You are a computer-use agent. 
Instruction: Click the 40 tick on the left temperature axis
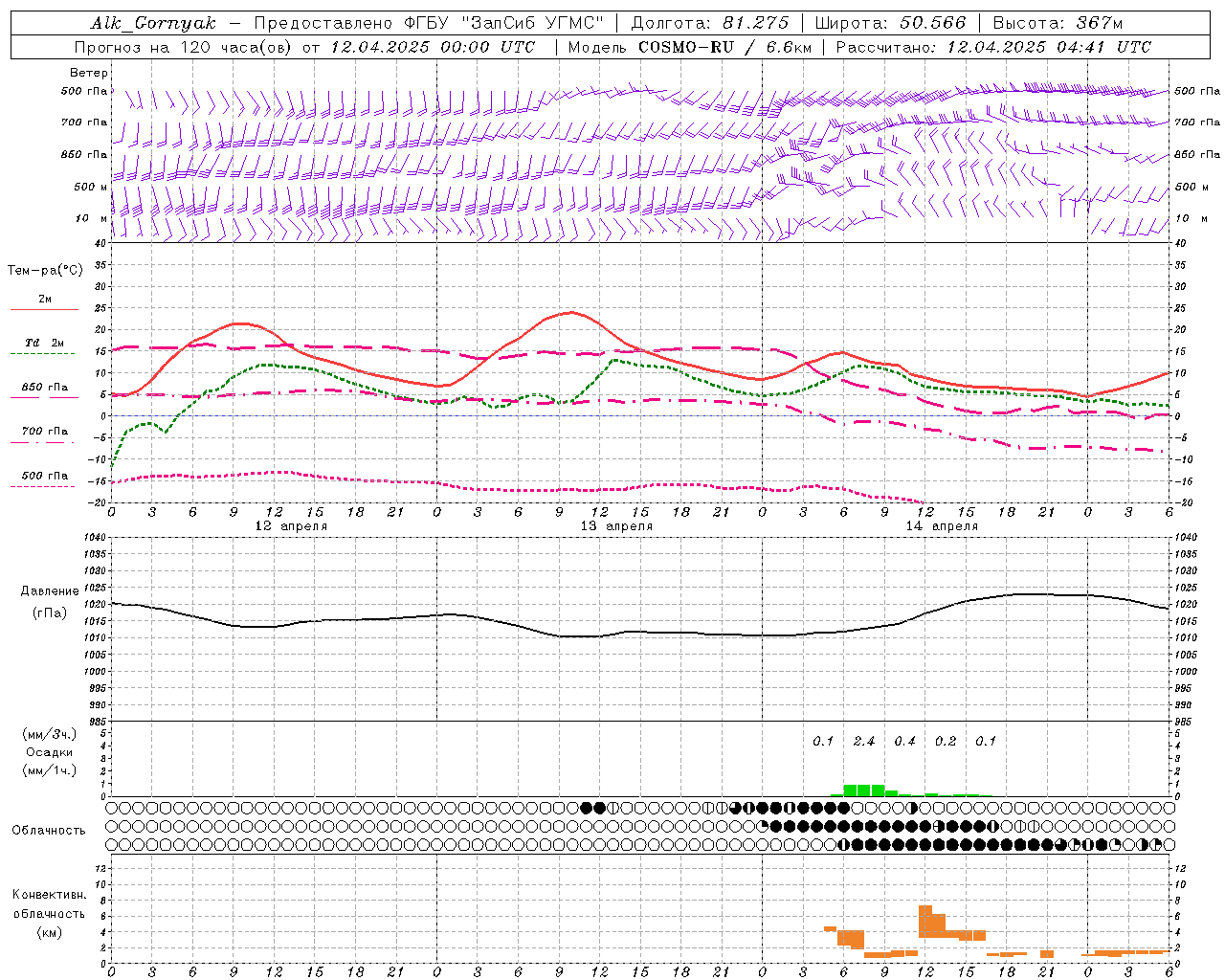100,243
